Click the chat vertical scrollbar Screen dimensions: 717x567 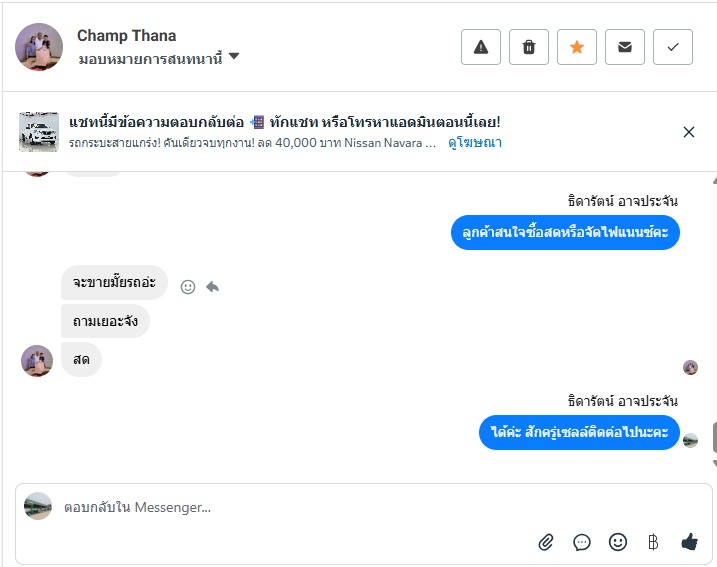(714, 437)
